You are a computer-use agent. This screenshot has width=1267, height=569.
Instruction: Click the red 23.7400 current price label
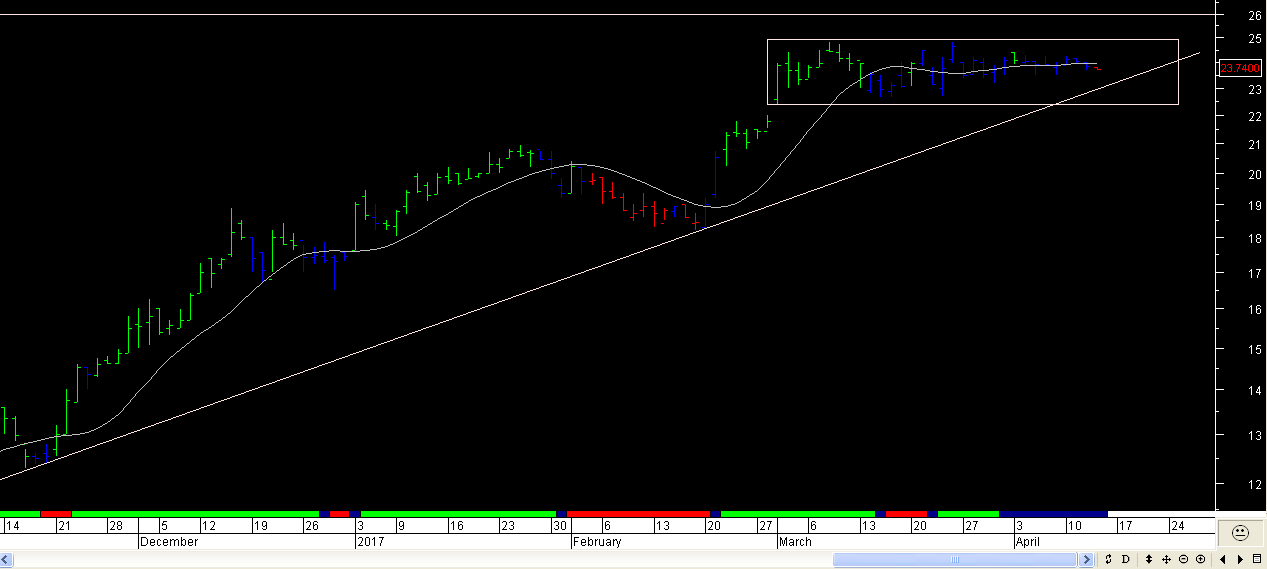tap(1240, 69)
